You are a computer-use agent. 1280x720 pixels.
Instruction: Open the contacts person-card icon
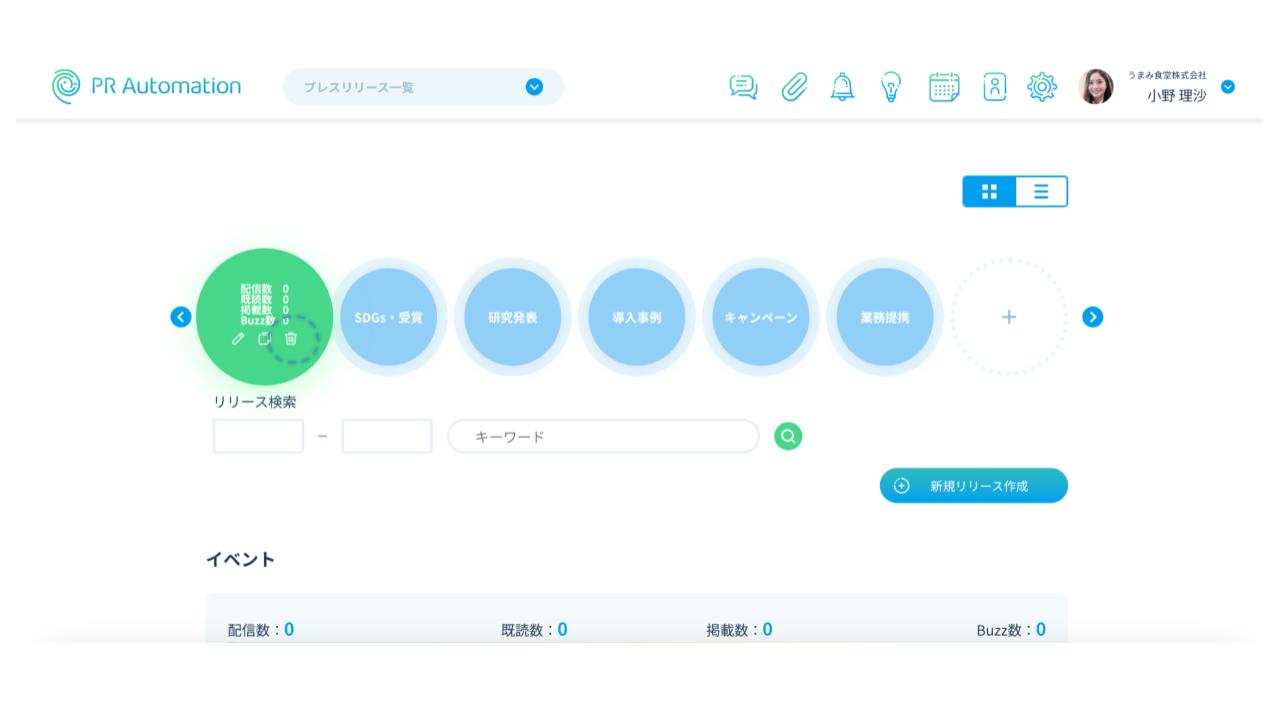click(x=995, y=87)
